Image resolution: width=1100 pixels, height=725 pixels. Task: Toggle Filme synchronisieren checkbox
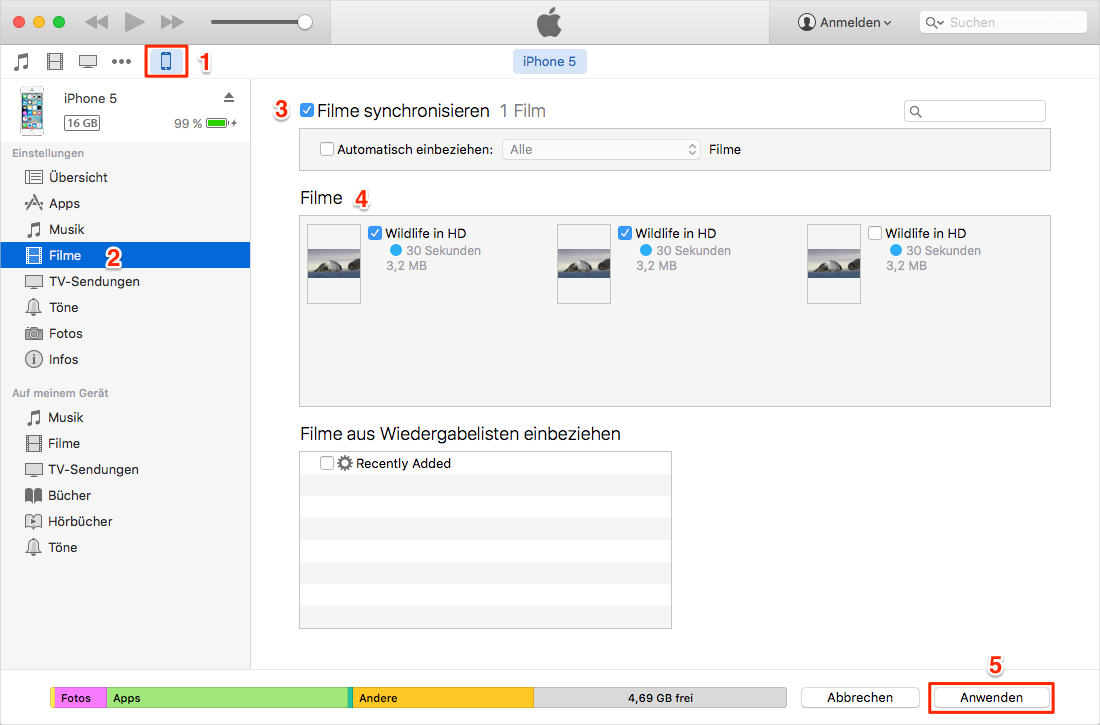coord(307,110)
